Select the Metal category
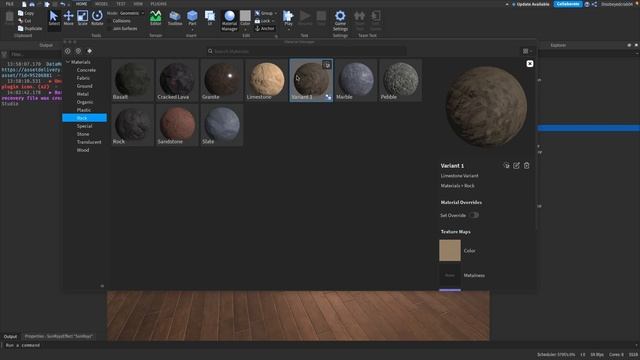This screenshot has width=640, height=360. pyautogui.click(x=82, y=94)
